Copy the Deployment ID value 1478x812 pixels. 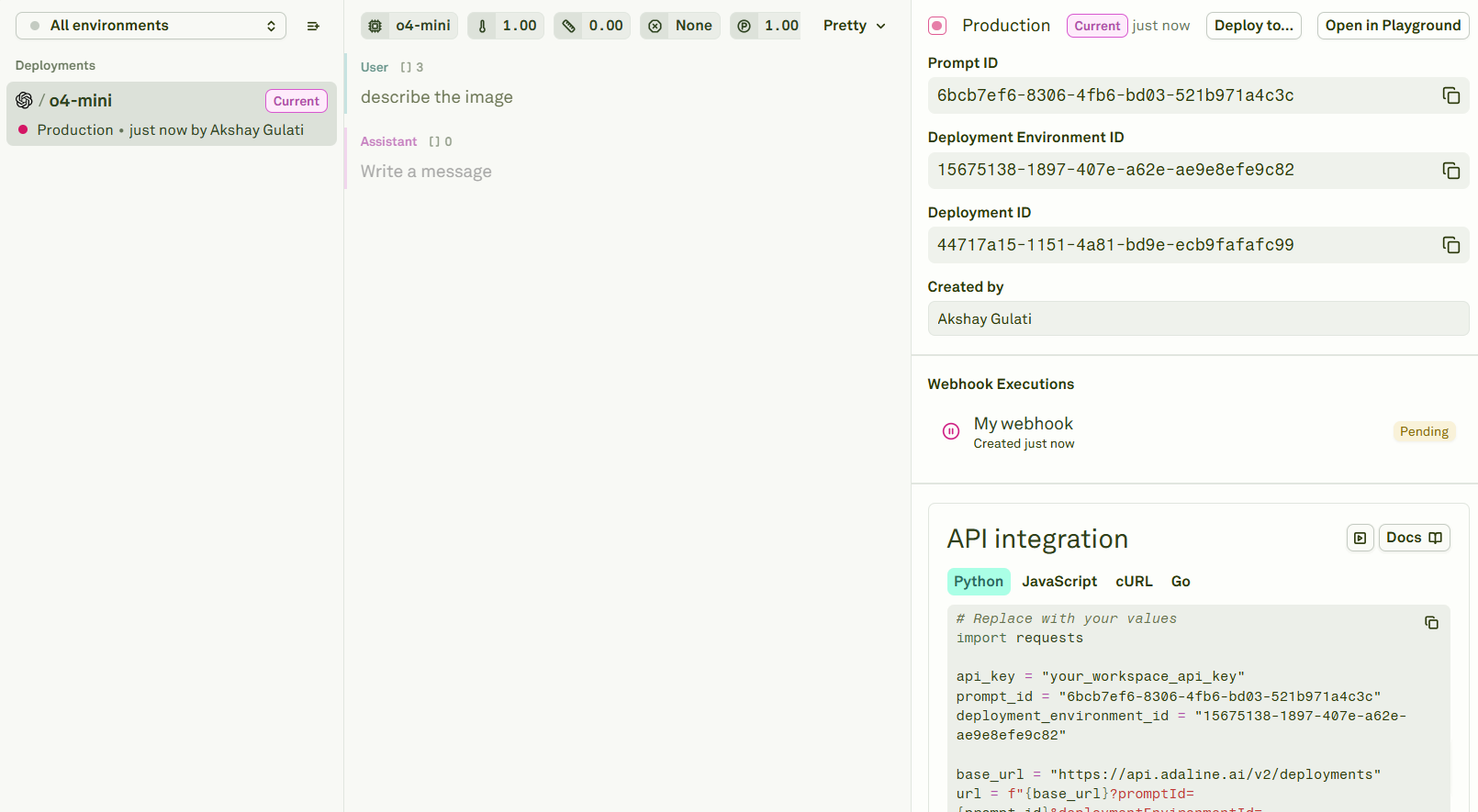[x=1450, y=245]
